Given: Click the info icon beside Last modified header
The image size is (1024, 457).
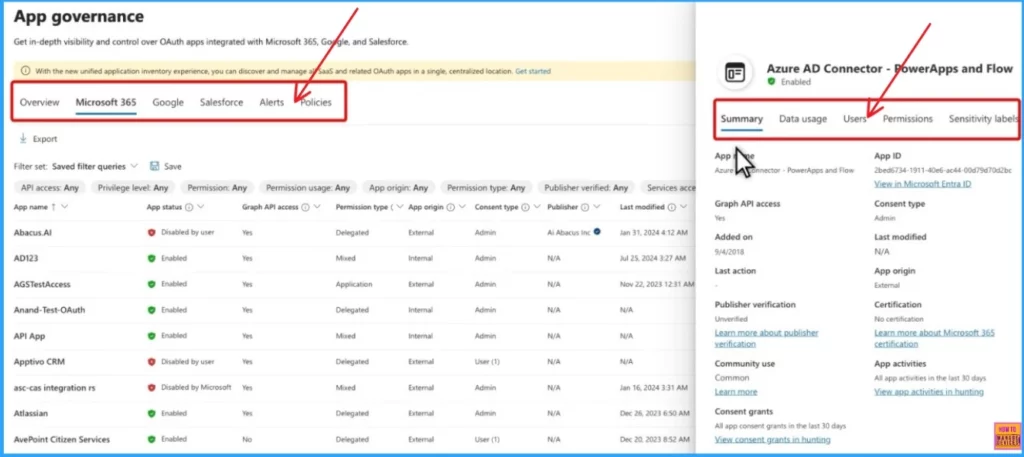Looking at the screenshot, I should 671,207.
